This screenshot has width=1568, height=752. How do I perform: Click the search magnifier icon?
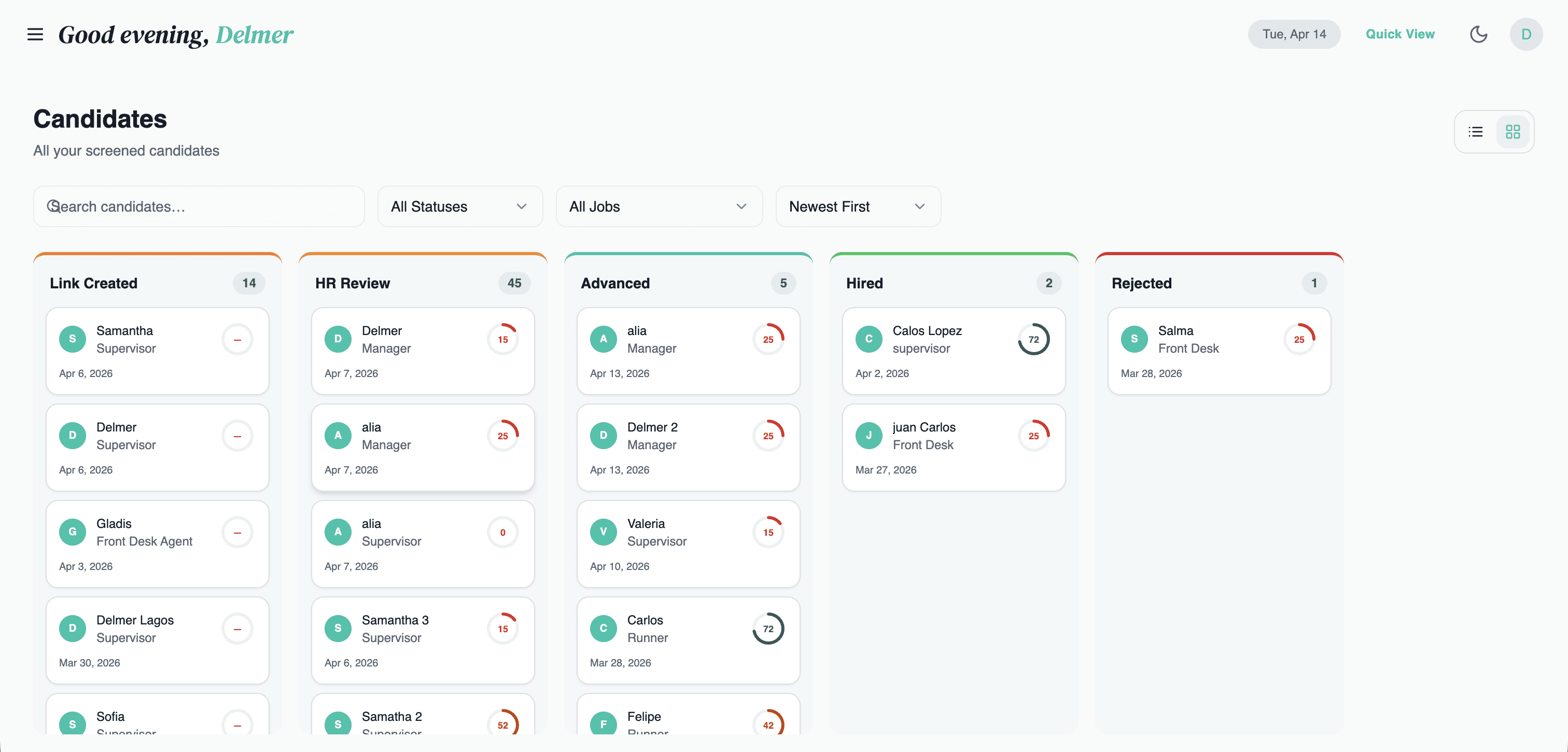pyautogui.click(x=53, y=206)
